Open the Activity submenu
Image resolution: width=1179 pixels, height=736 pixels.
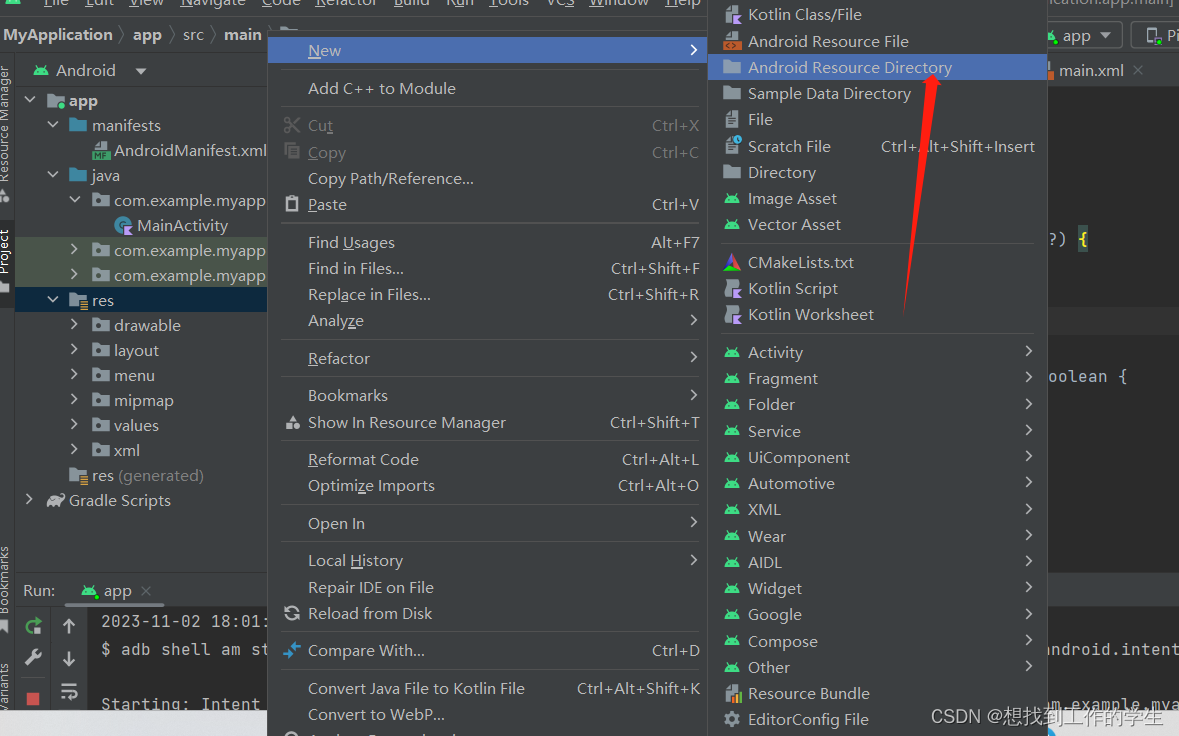click(x=877, y=353)
